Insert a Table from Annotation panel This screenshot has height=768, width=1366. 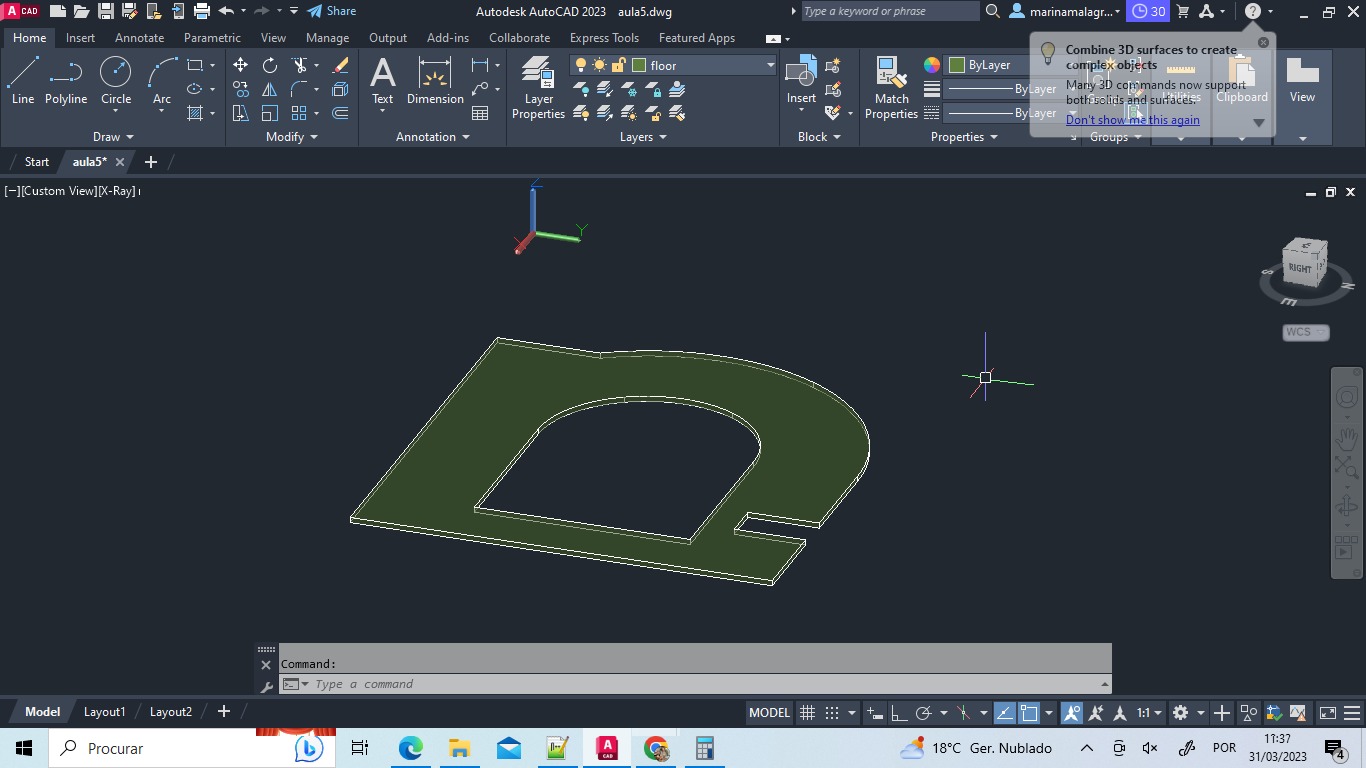[x=480, y=113]
